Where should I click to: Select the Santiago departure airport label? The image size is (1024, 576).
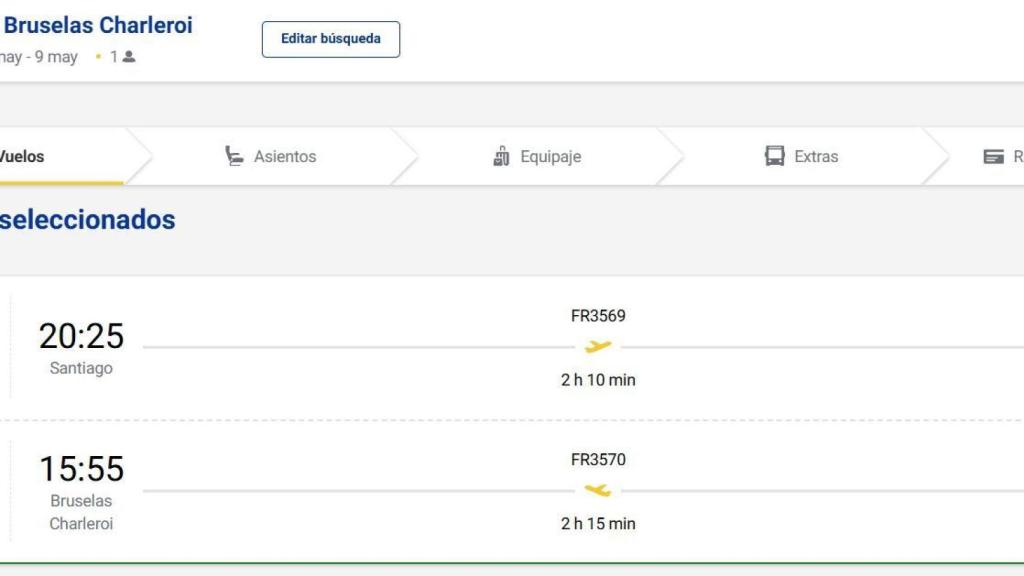[81, 368]
